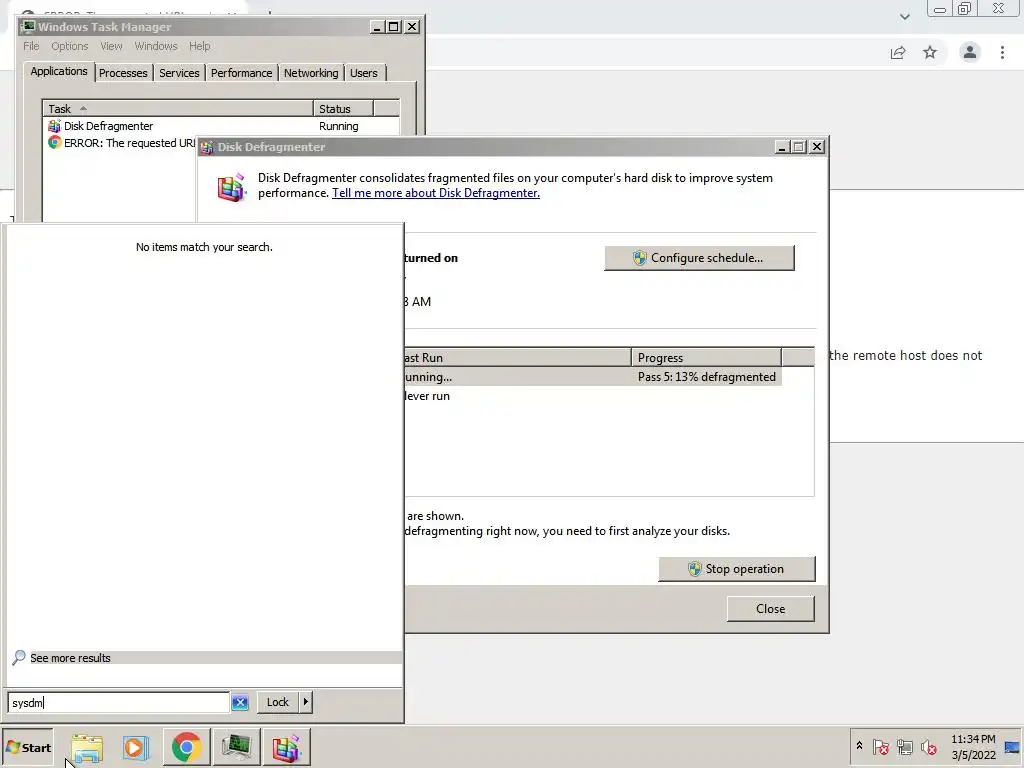The width and height of the screenshot is (1024, 768).
Task: Bookmark this page with the star icon
Action: tap(930, 52)
